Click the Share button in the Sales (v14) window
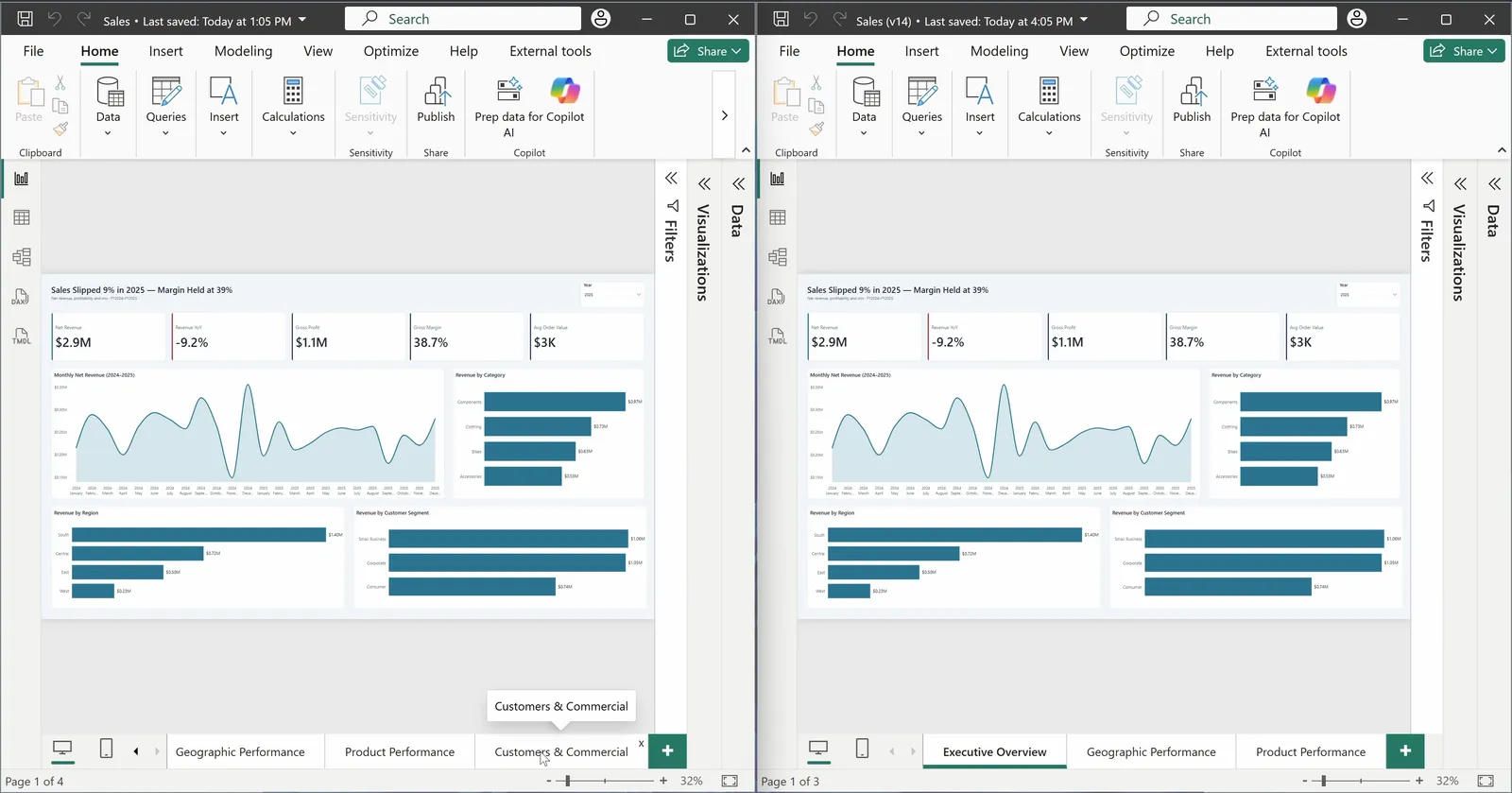The height and width of the screenshot is (793, 1512). point(1465,51)
